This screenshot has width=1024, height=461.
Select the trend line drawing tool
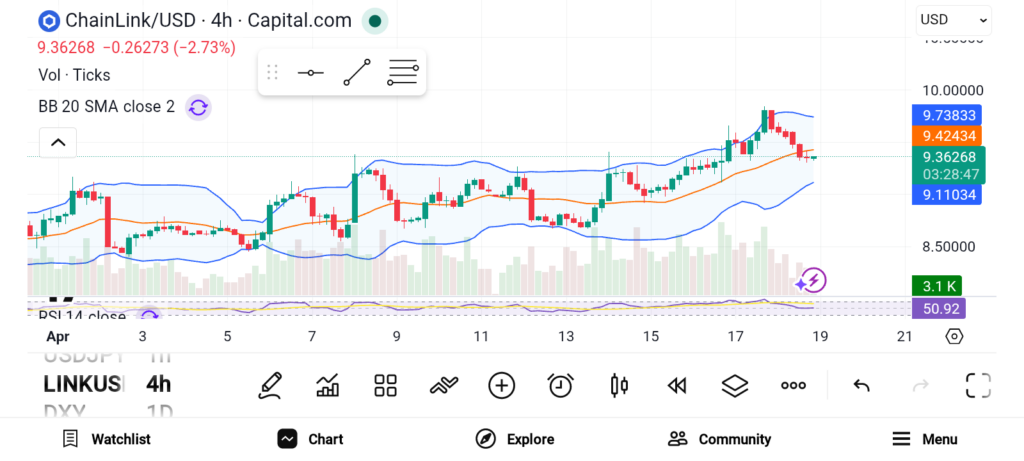coord(357,73)
